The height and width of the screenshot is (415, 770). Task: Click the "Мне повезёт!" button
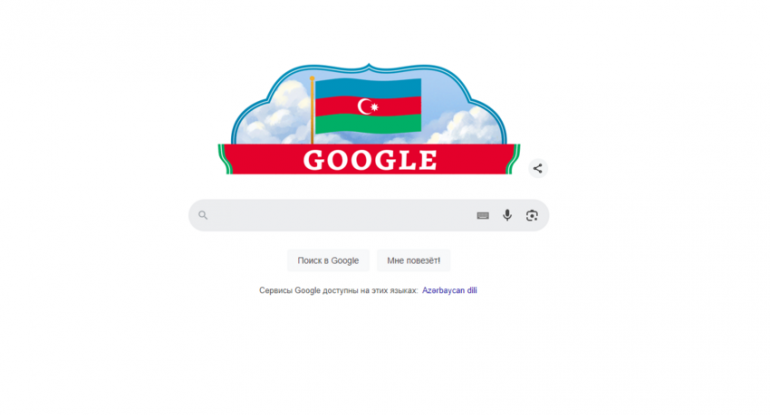coord(413,260)
